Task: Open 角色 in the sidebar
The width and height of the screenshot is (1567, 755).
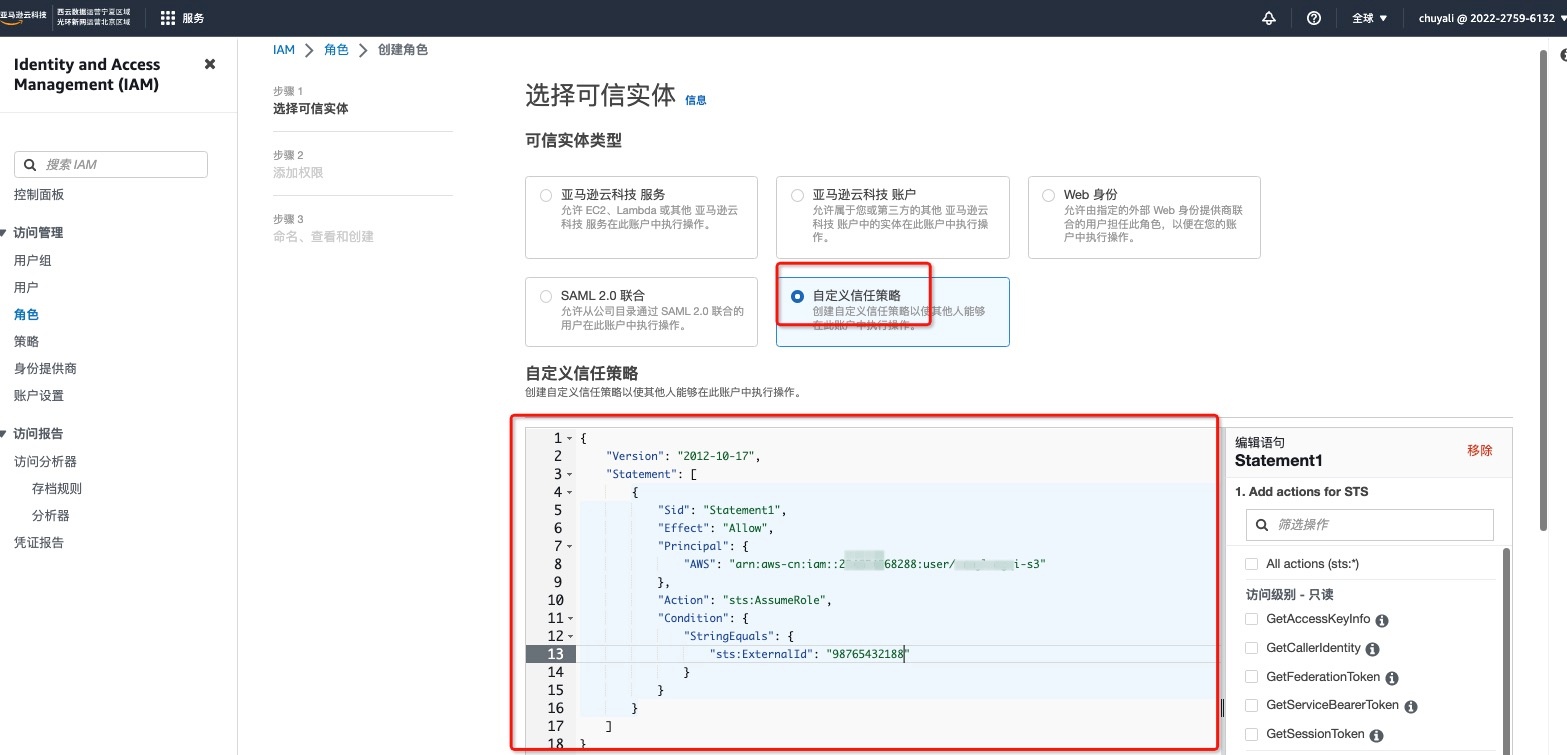Action: (x=26, y=315)
